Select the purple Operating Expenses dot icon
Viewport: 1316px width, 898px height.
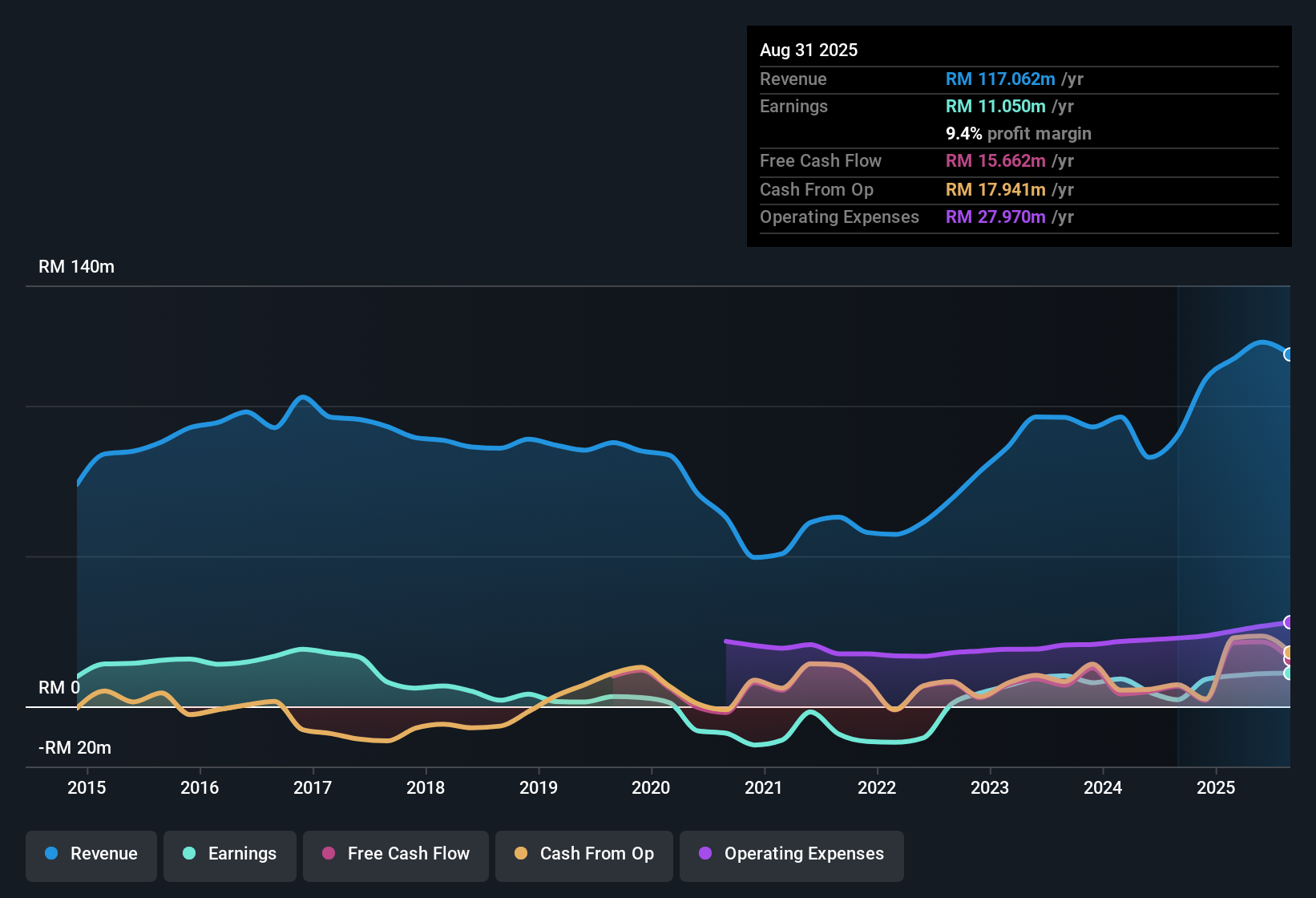tap(704, 854)
